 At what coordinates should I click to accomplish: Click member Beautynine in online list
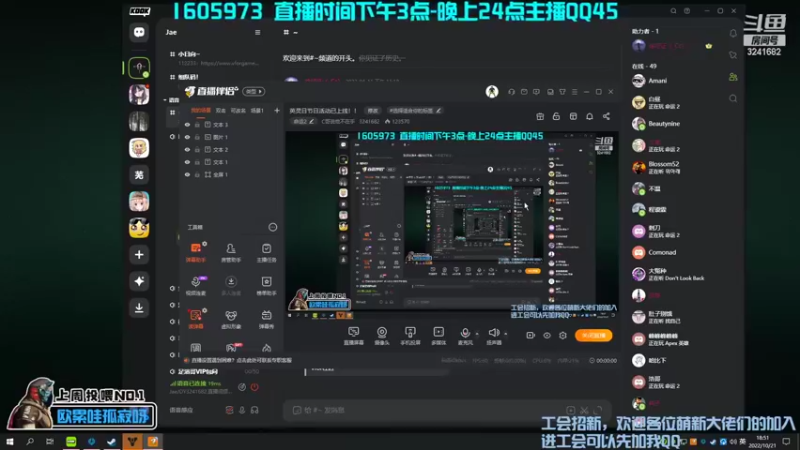coord(664,123)
